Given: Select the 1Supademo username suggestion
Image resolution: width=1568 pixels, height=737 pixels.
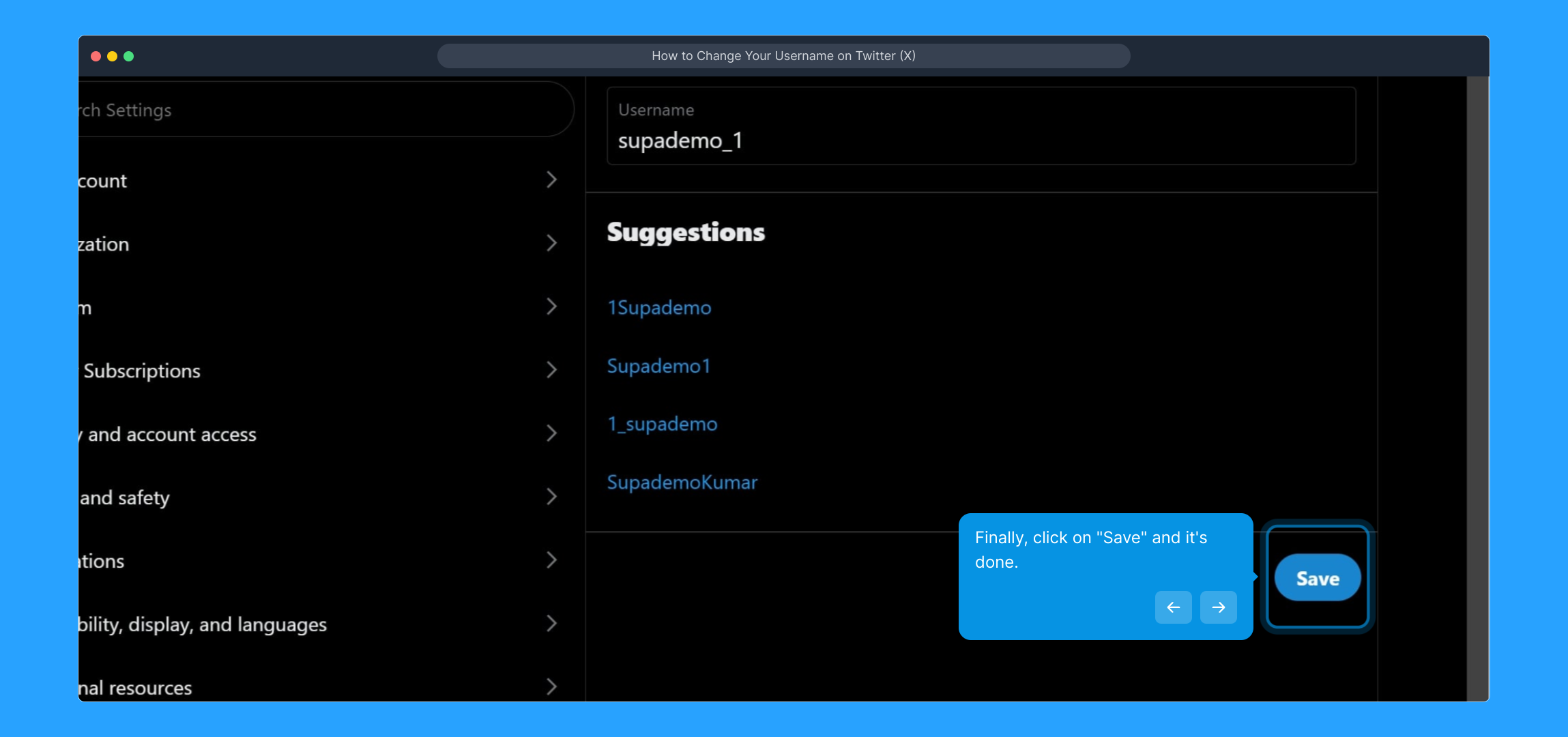Looking at the screenshot, I should click(x=659, y=308).
